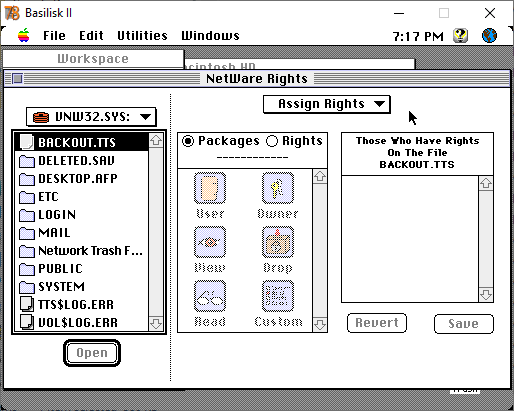Click the Macintosh HD window title behind
Image resolution: width=514 pixels, height=411 pixels.
pos(299,64)
